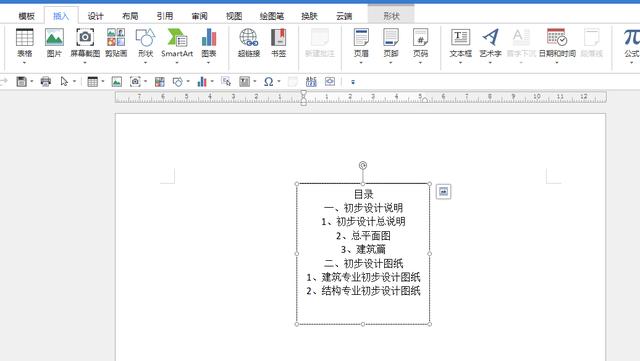640x361 pixels.
Task: Open layout options button beside text box
Action: click(x=443, y=192)
